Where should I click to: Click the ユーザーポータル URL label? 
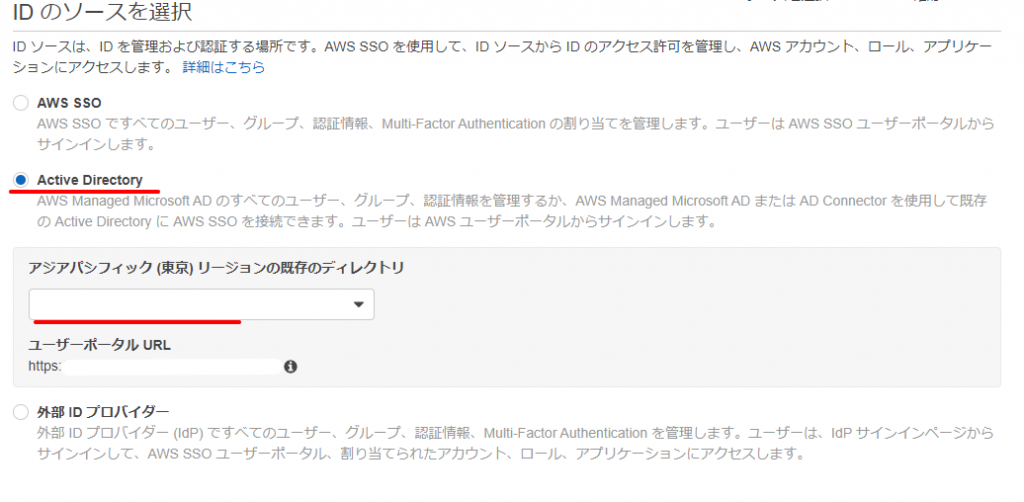[99, 345]
